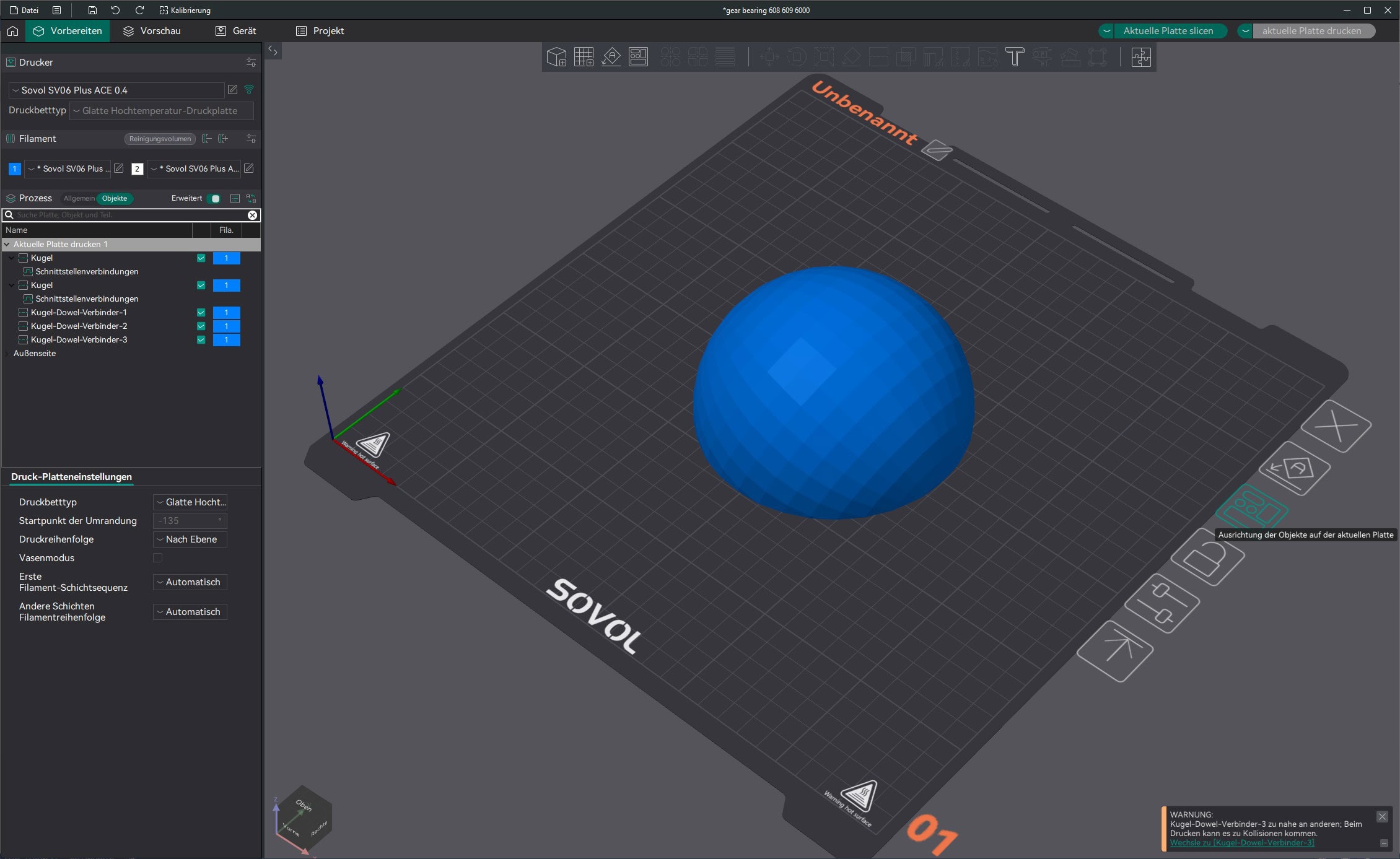Viewport: 1400px width, 859px height.
Task: Click the remove plate X icon
Action: click(x=1336, y=426)
